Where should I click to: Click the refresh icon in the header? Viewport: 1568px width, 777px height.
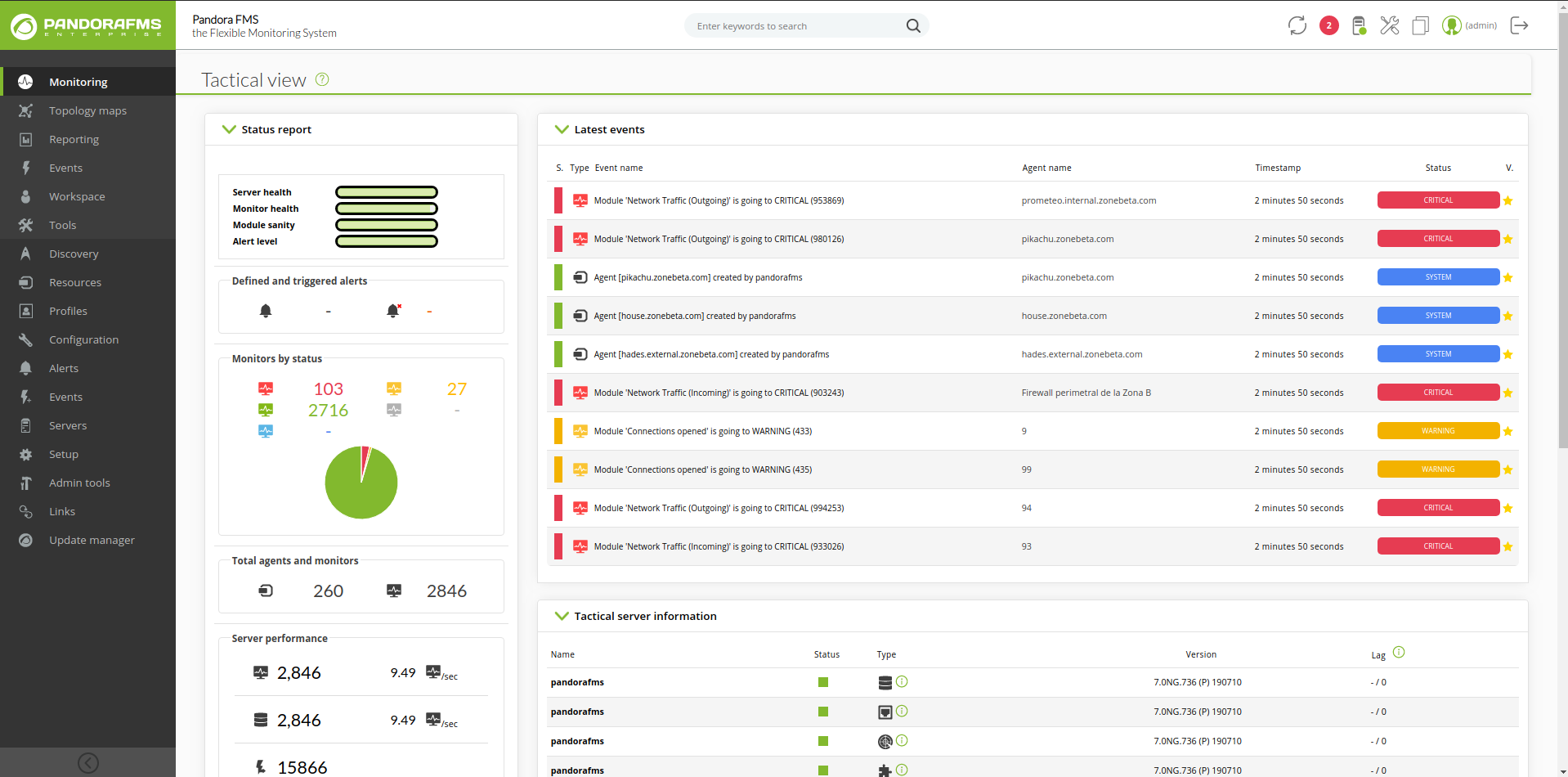point(1297,25)
